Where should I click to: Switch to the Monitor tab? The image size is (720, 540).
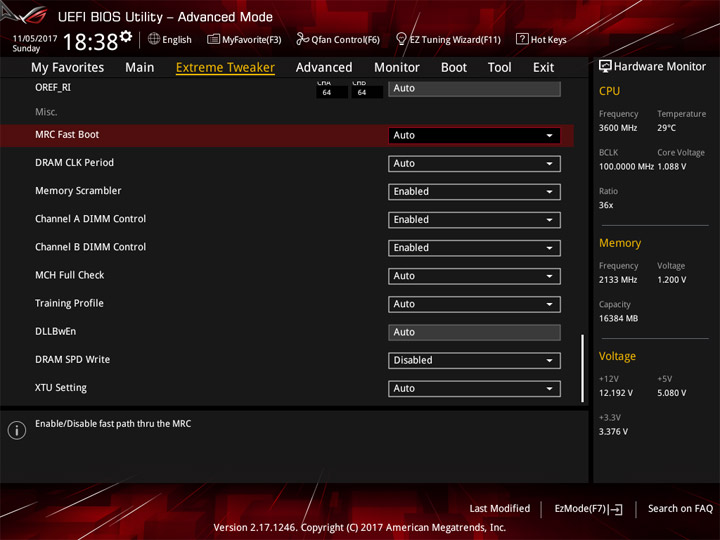[x=397, y=68]
